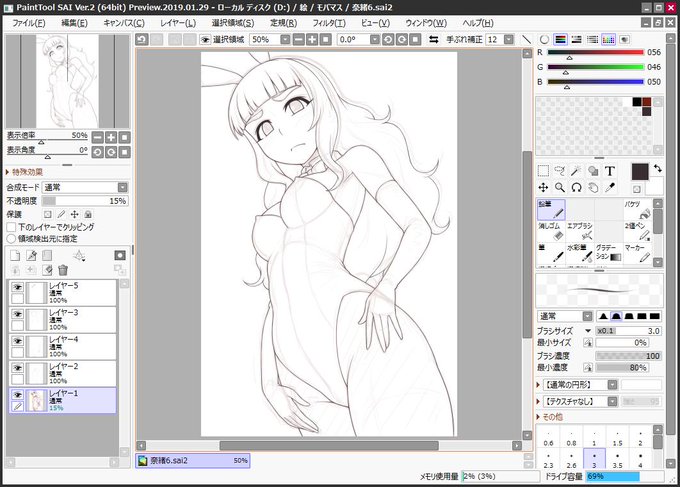Select the レイヤー3 layer row

(63, 320)
